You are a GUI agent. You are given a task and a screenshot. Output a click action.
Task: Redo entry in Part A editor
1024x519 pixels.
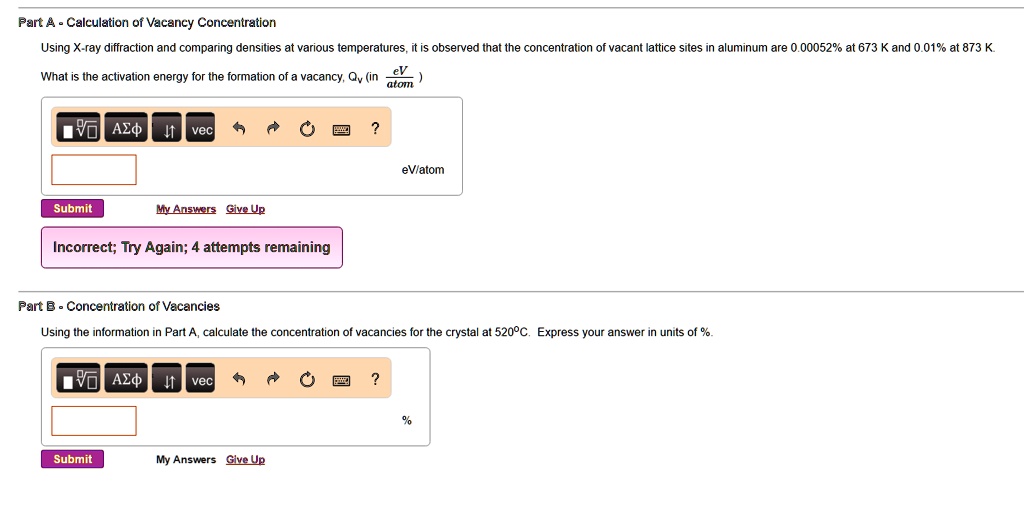click(273, 129)
